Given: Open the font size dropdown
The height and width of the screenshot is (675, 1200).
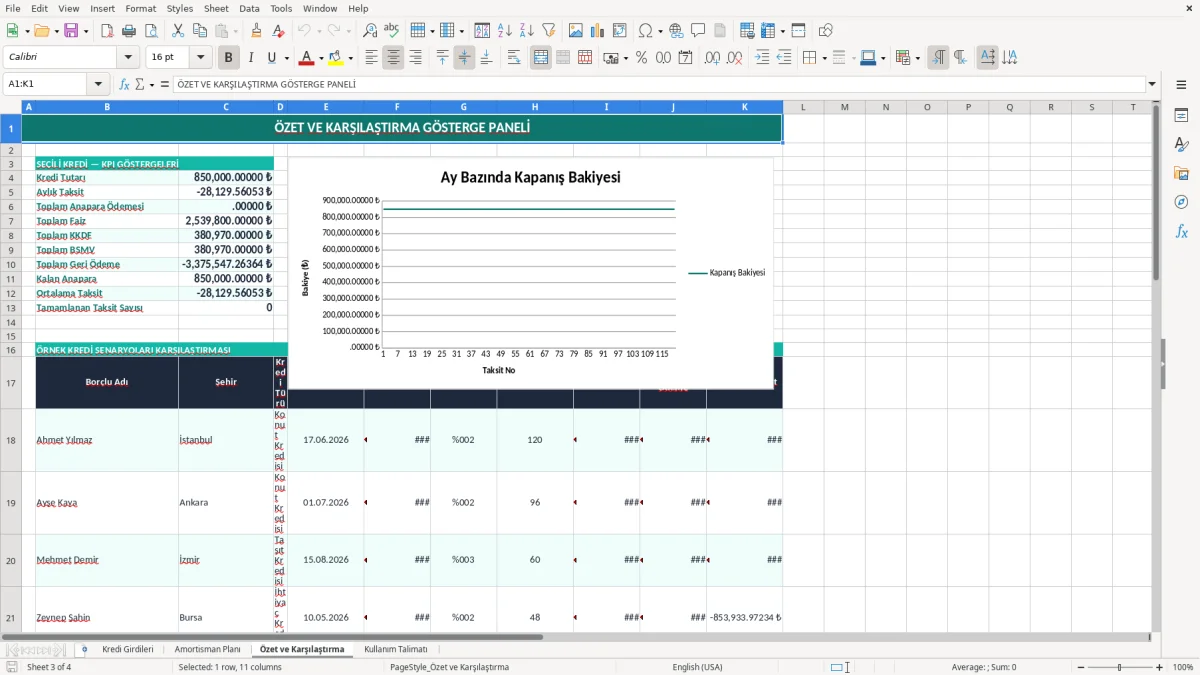Looking at the screenshot, I should pos(201,58).
